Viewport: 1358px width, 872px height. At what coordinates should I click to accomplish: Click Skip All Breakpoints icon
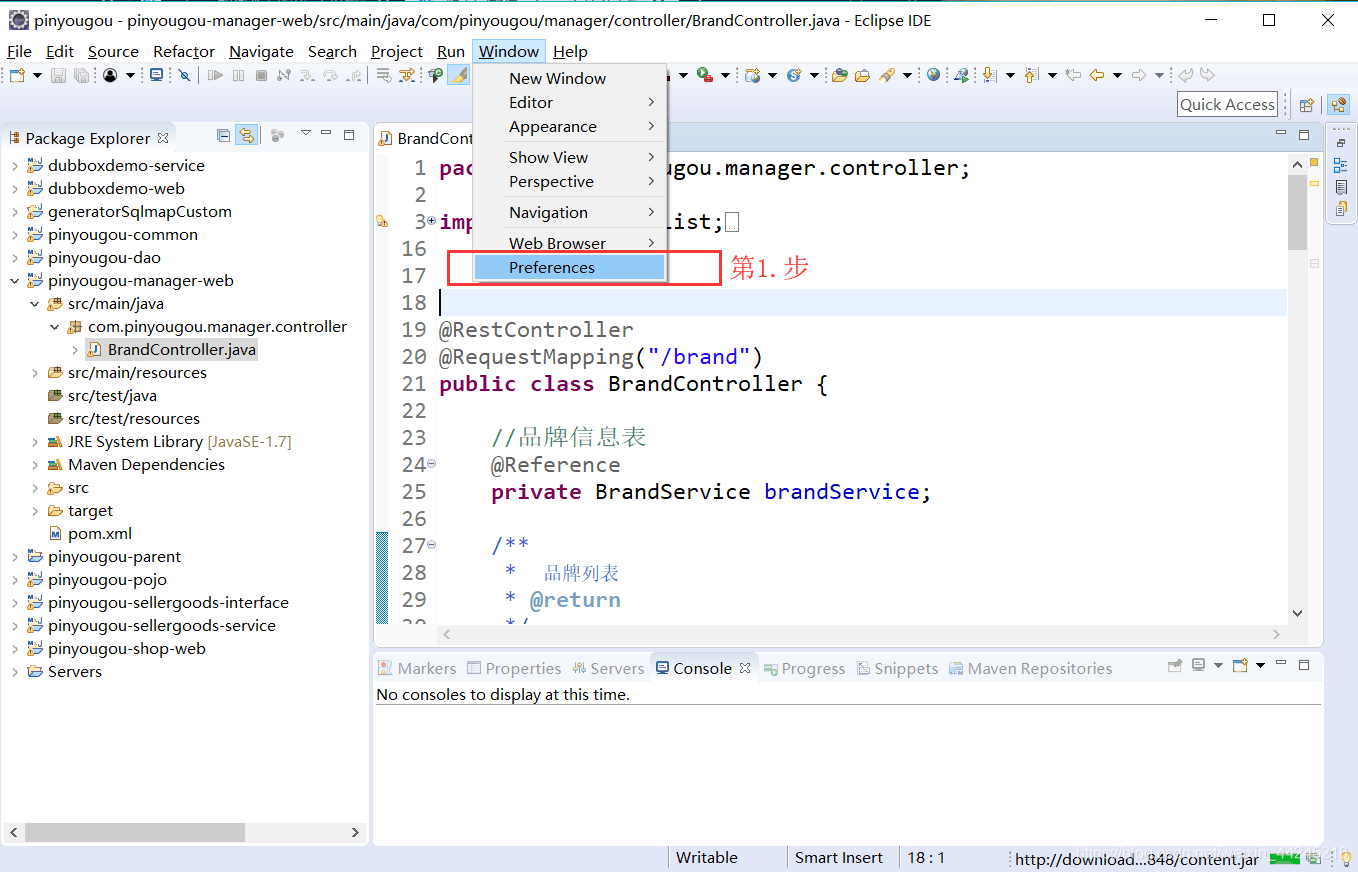pos(184,75)
